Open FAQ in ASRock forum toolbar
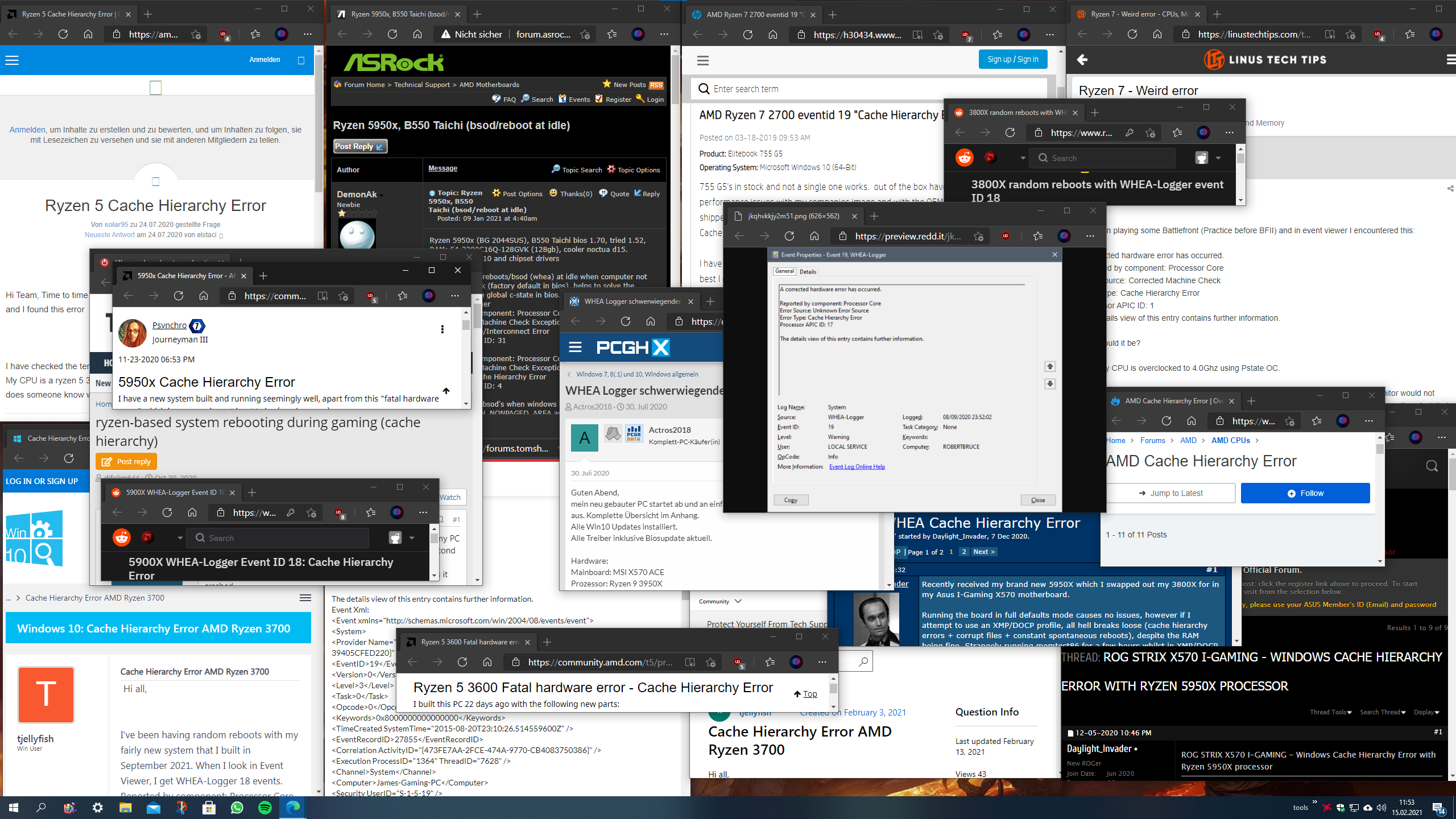This screenshot has height=819, width=1456. click(x=504, y=99)
